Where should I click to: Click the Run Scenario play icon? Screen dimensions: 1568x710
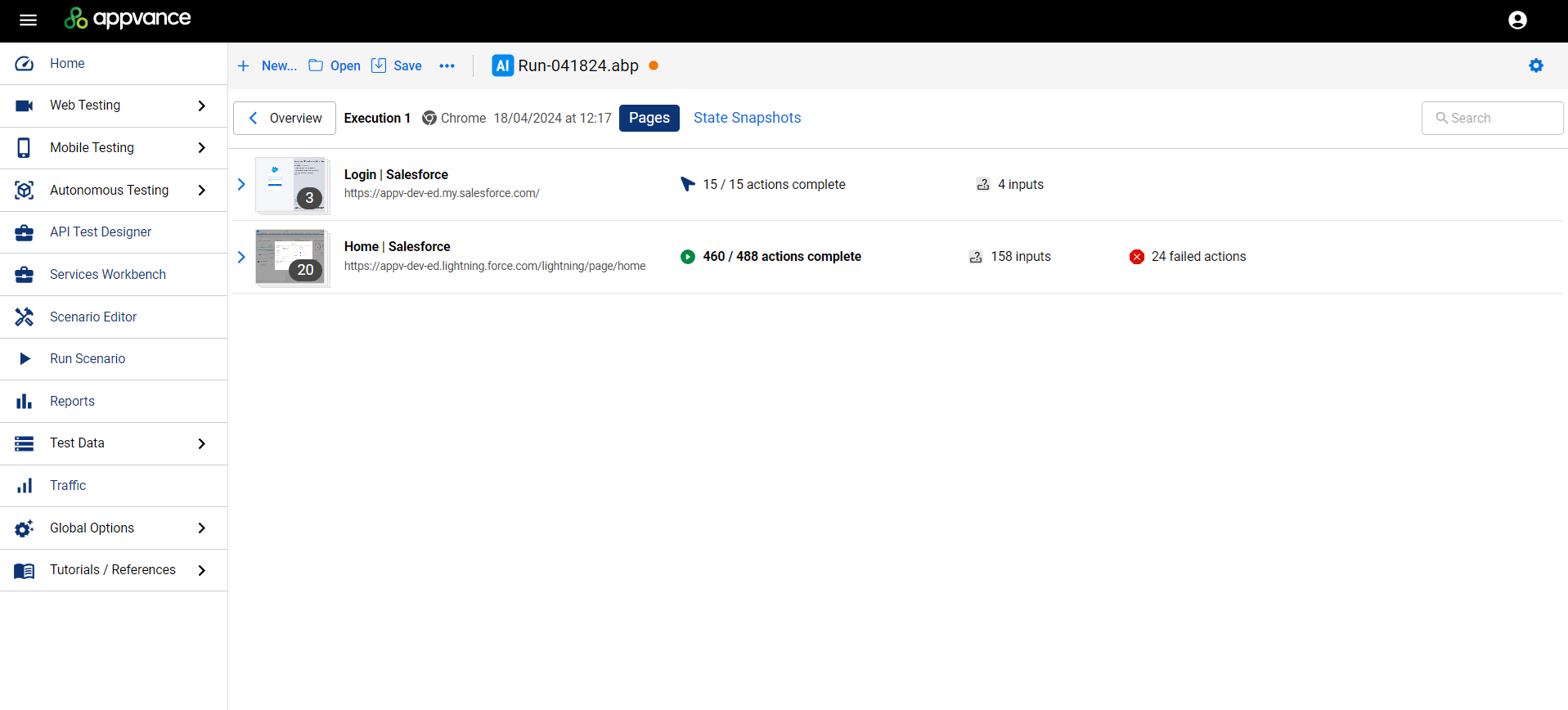pos(25,359)
